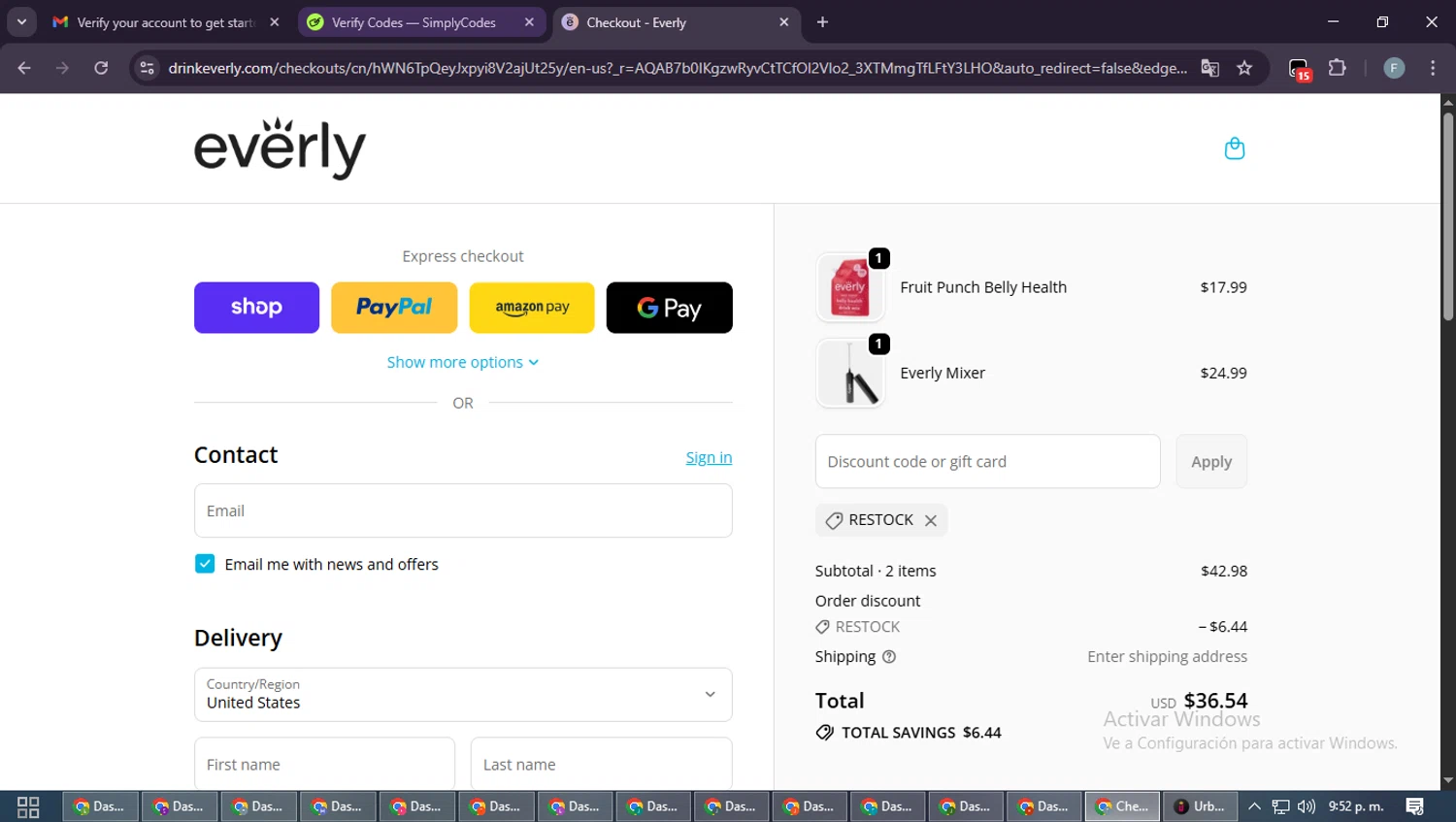Choose Amazon Pay express checkout

click(x=532, y=308)
